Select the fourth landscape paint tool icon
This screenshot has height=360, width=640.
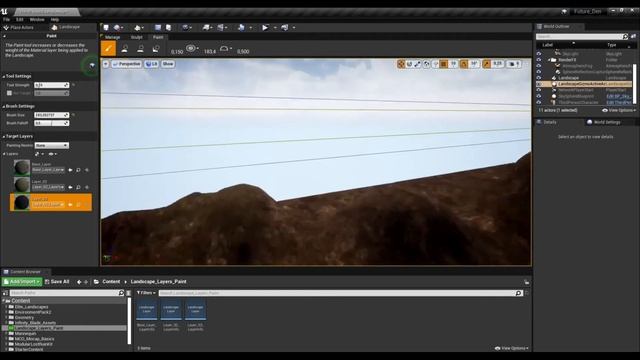click(156, 49)
